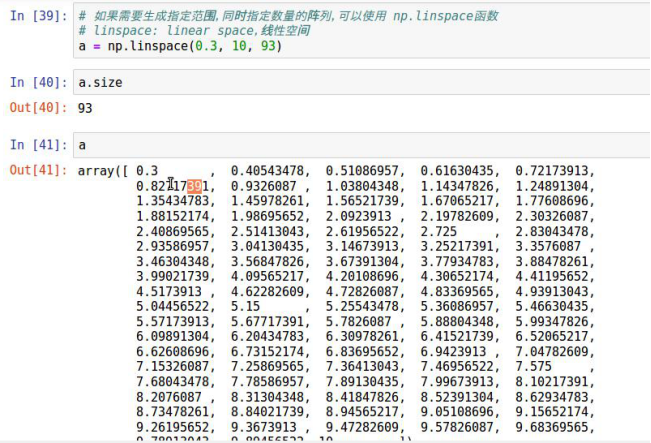Click the array value 3.14673913
The image size is (651, 443).
(362, 246)
